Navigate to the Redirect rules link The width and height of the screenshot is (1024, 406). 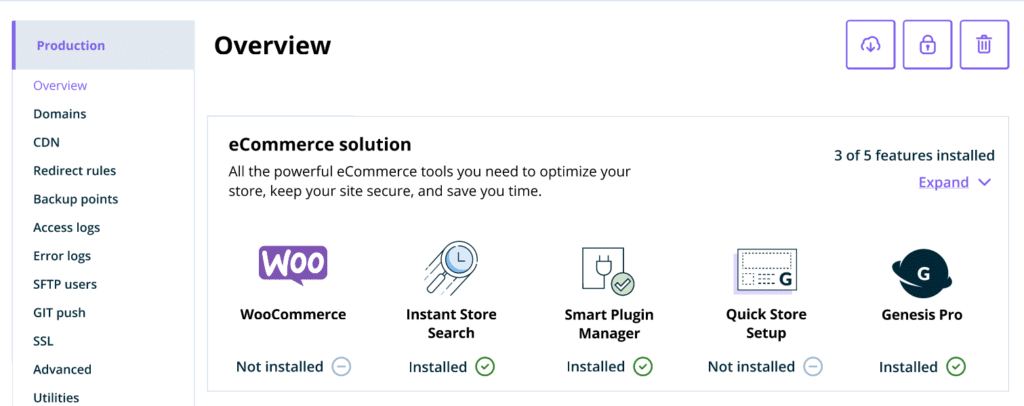[74, 171]
